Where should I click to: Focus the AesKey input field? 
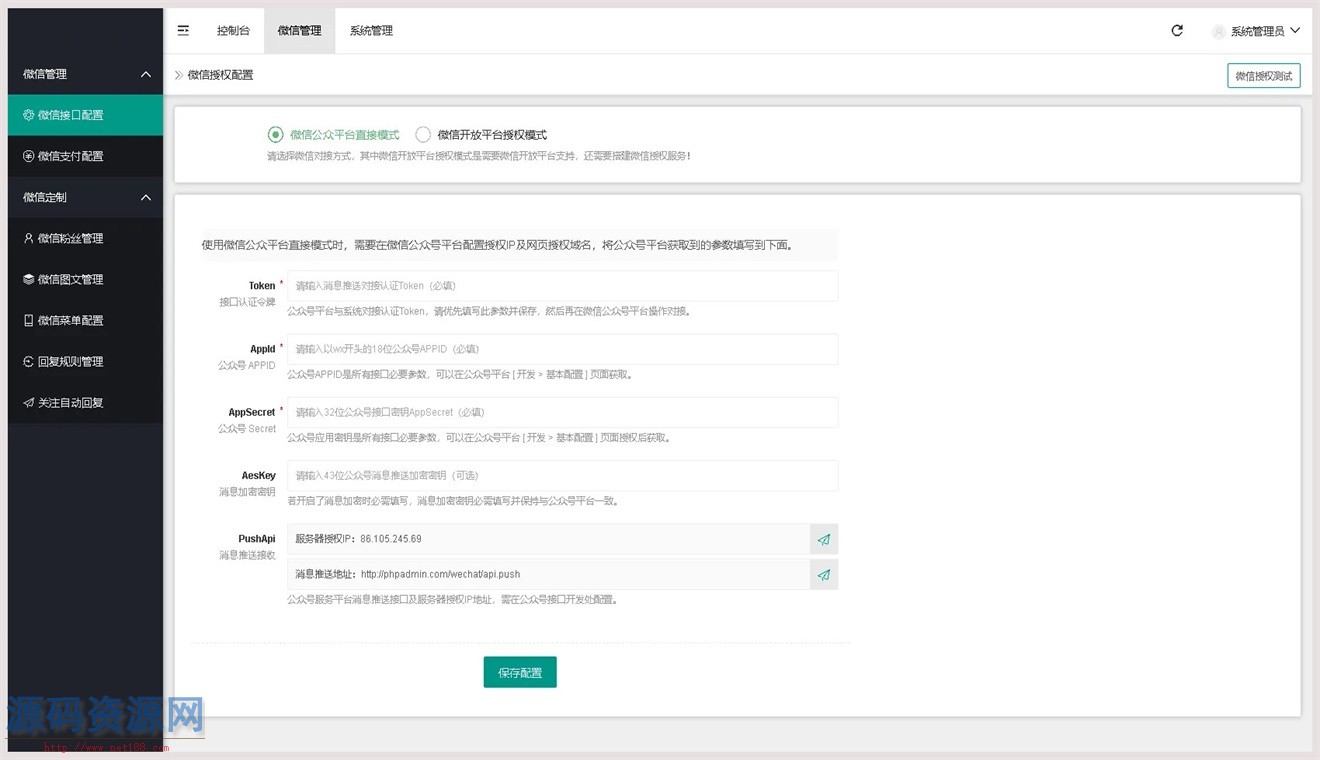point(562,476)
